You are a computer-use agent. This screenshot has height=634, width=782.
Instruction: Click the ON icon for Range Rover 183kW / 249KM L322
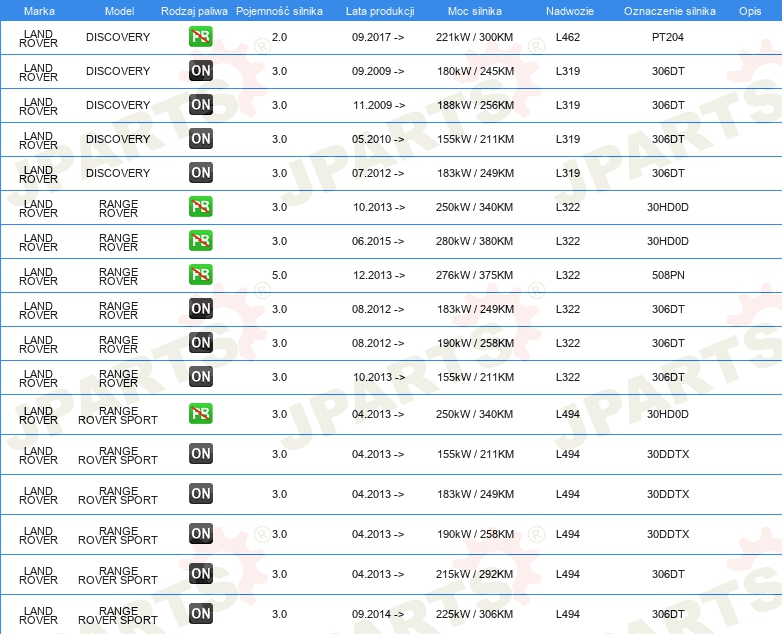point(200,308)
